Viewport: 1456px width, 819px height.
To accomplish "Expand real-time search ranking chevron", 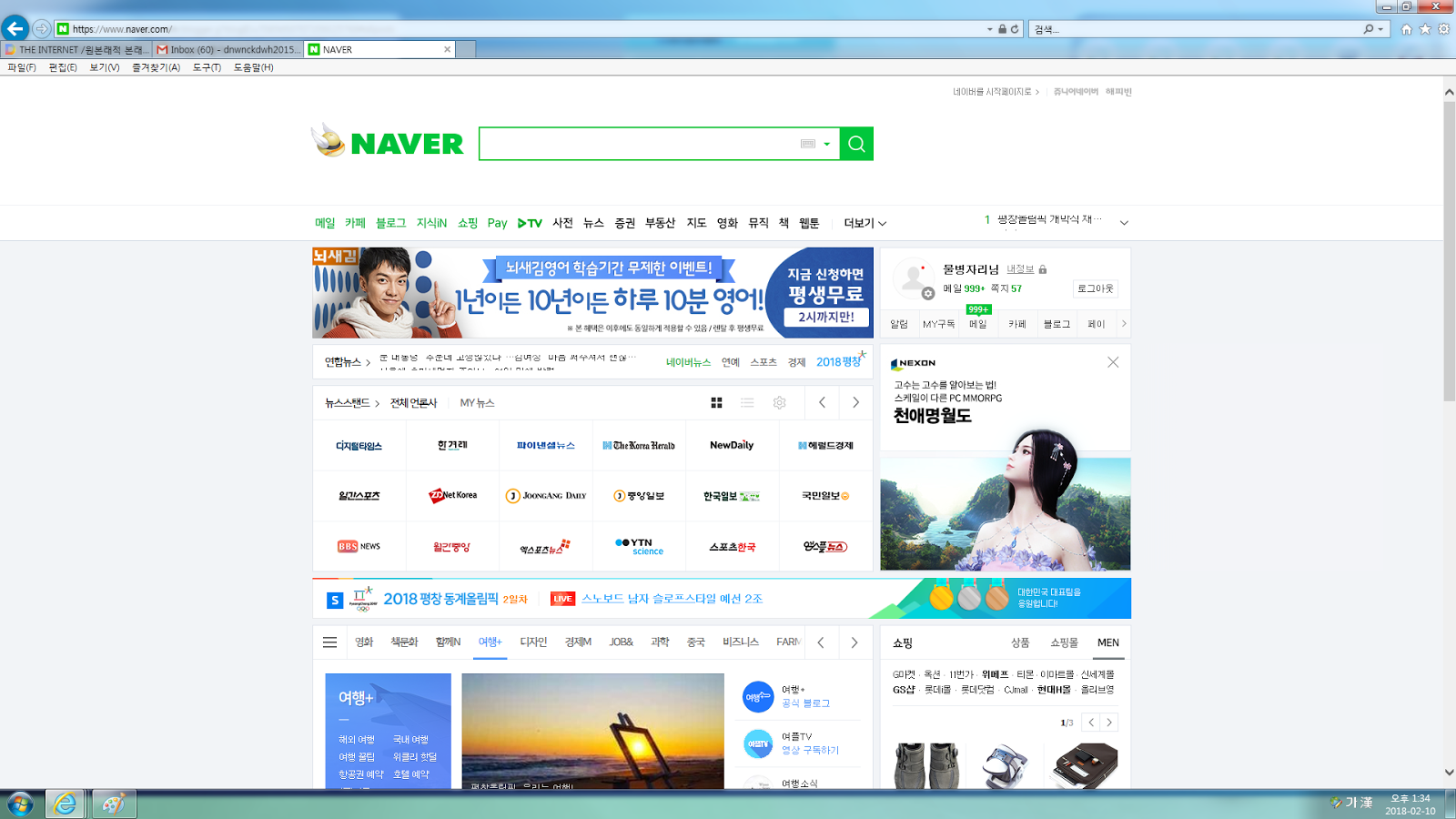I will coord(1124,223).
